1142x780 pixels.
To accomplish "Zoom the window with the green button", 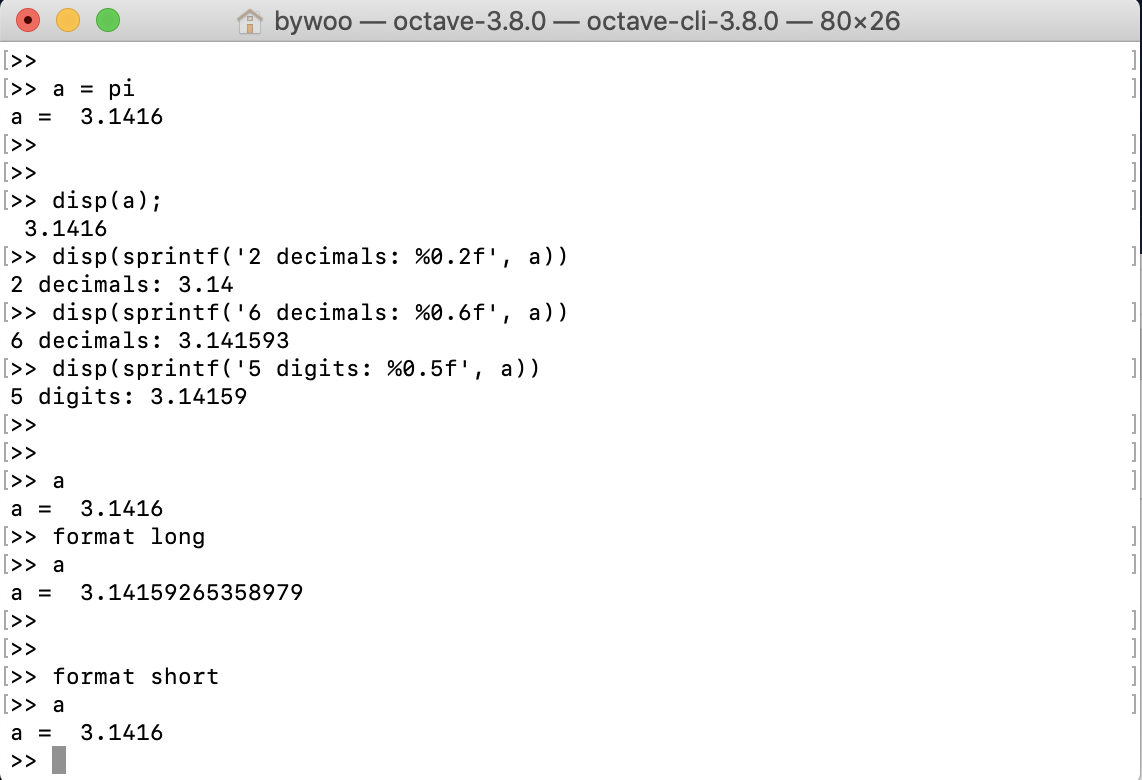I will pyautogui.click(x=108, y=20).
